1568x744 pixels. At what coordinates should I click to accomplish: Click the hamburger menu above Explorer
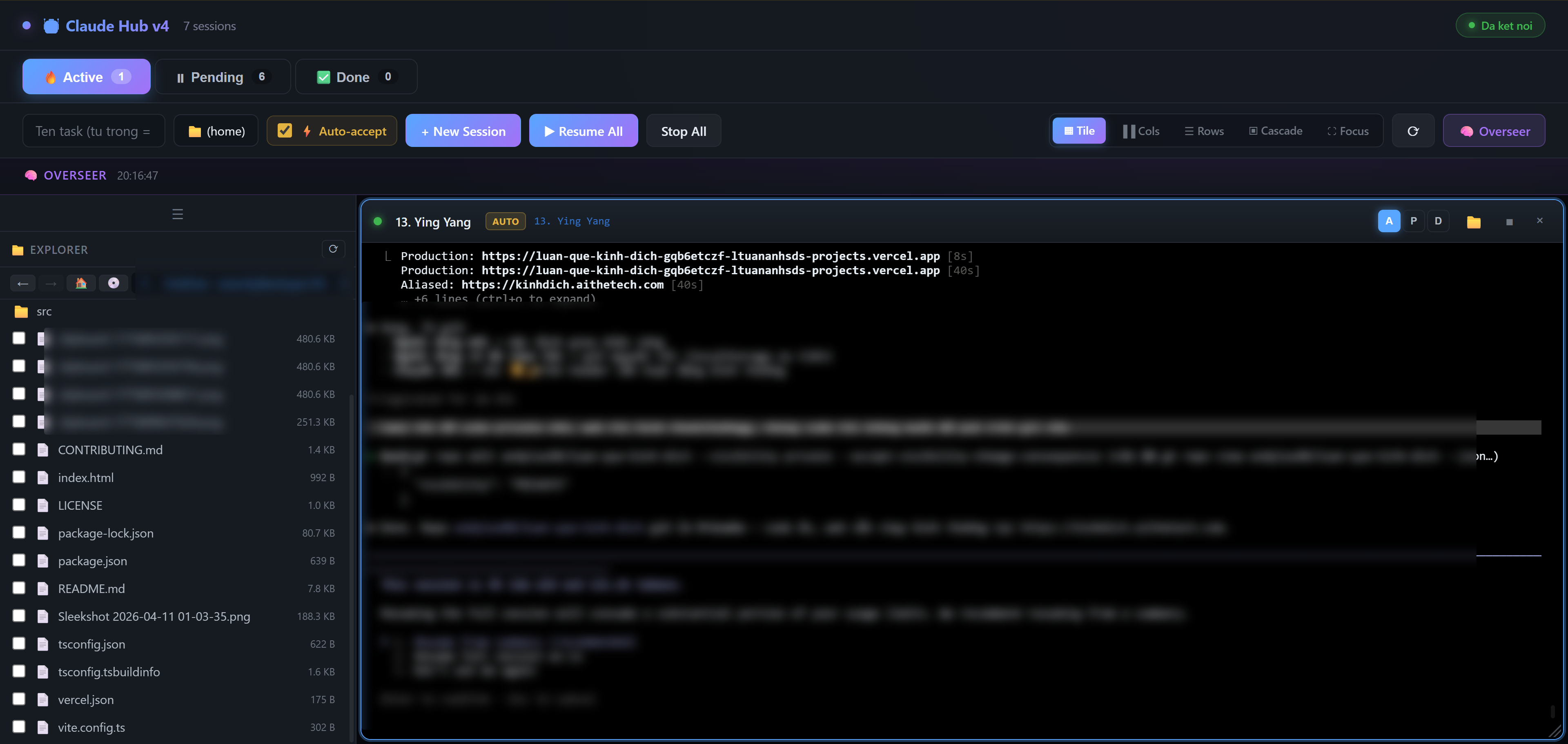tap(177, 214)
